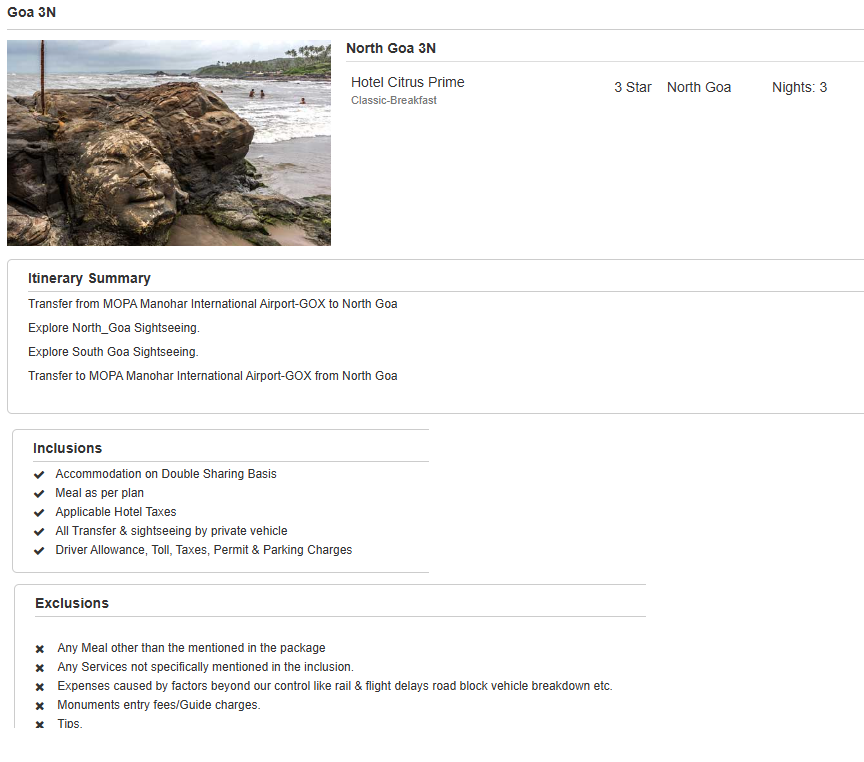Viewport: 864px width, 762px height.
Task: Click 'Monuments entry fees/Guide charges.' exclusion text
Action: [159, 705]
